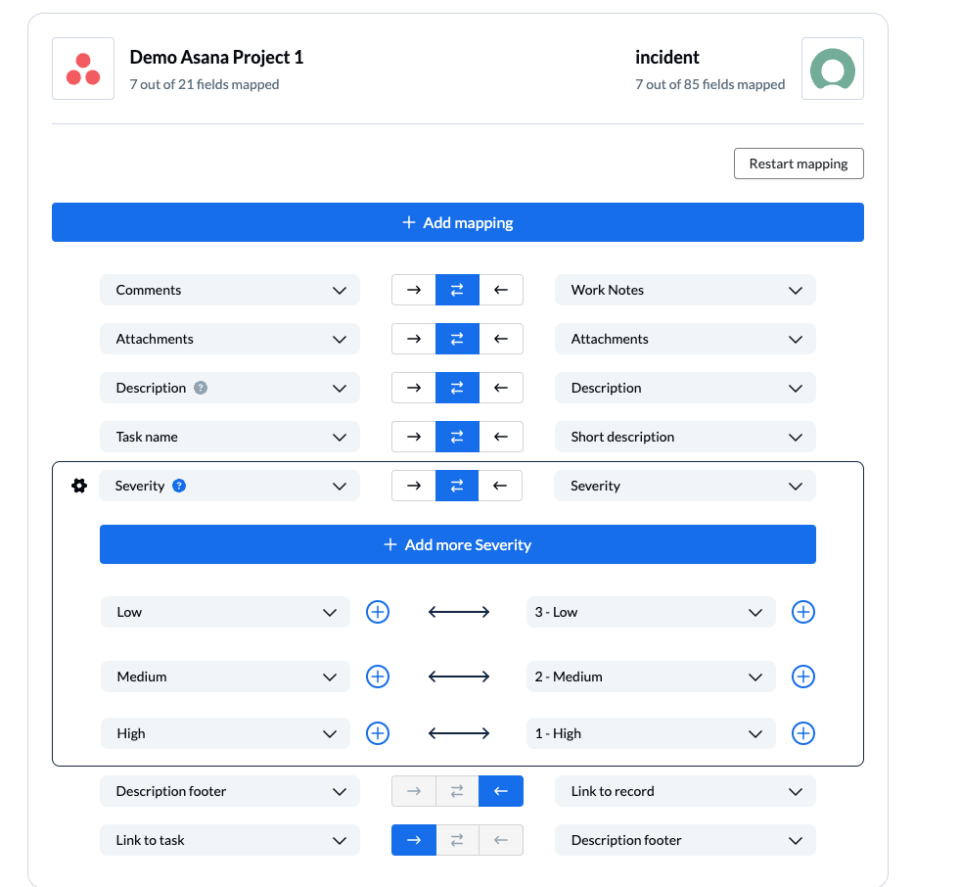Click the gear icon beside the Severity mapping
Image resolution: width=960 pixels, height=887 pixels.
(x=78, y=485)
